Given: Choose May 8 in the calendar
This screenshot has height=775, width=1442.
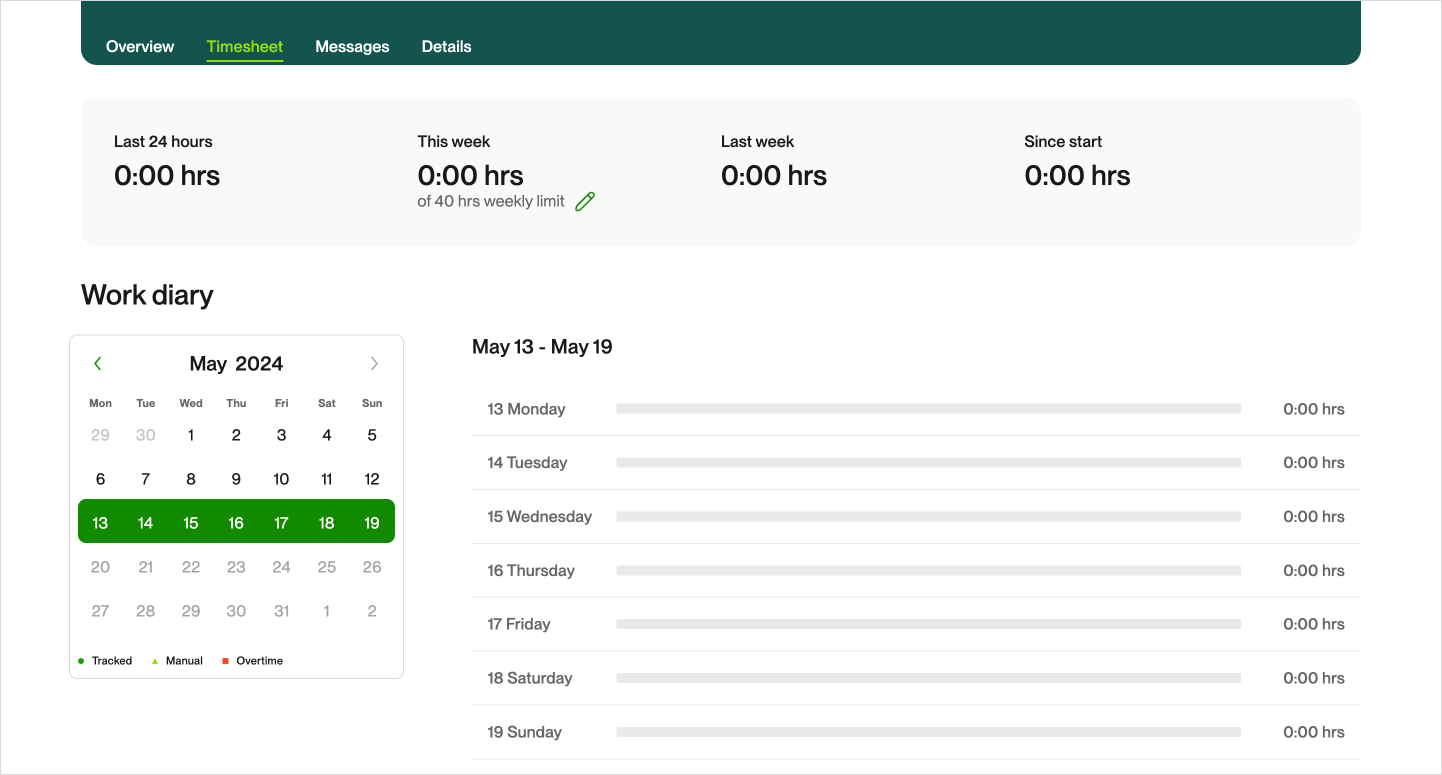Looking at the screenshot, I should click(x=191, y=479).
